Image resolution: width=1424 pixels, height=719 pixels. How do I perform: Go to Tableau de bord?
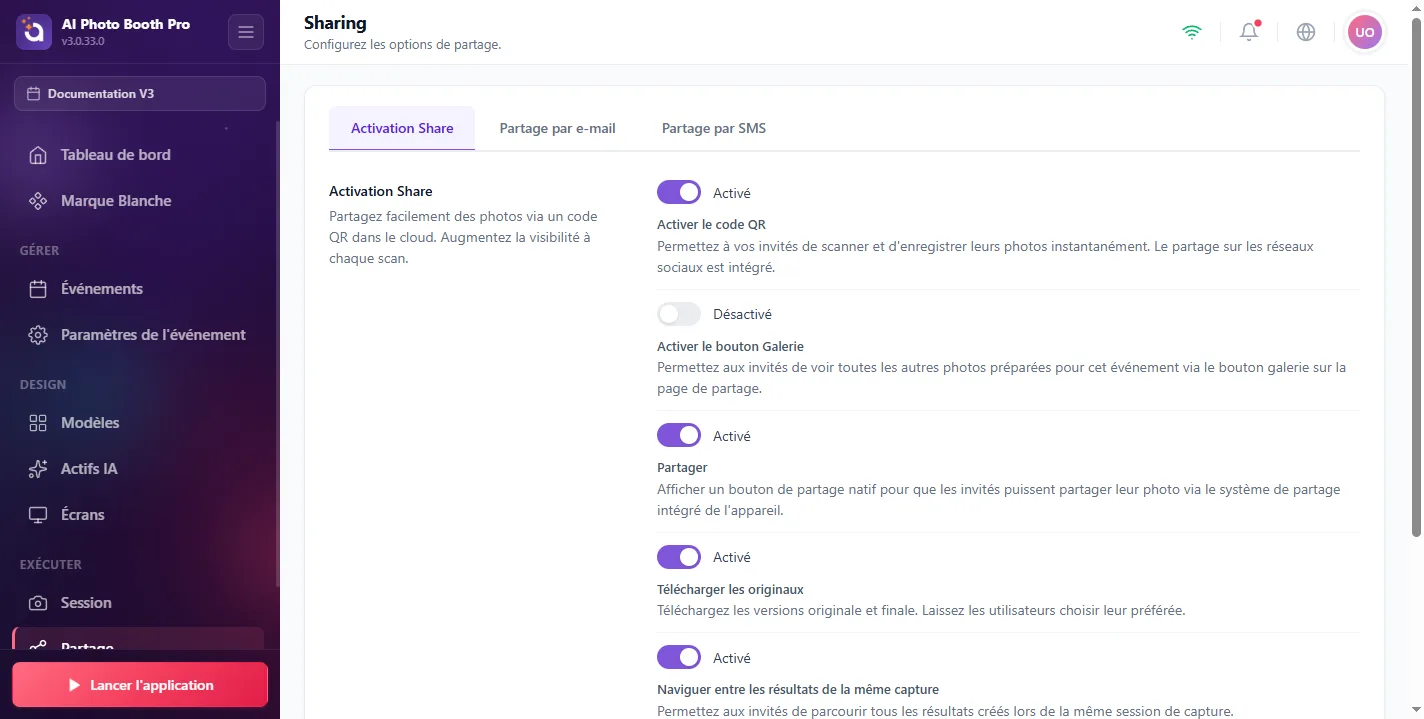[138, 155]
